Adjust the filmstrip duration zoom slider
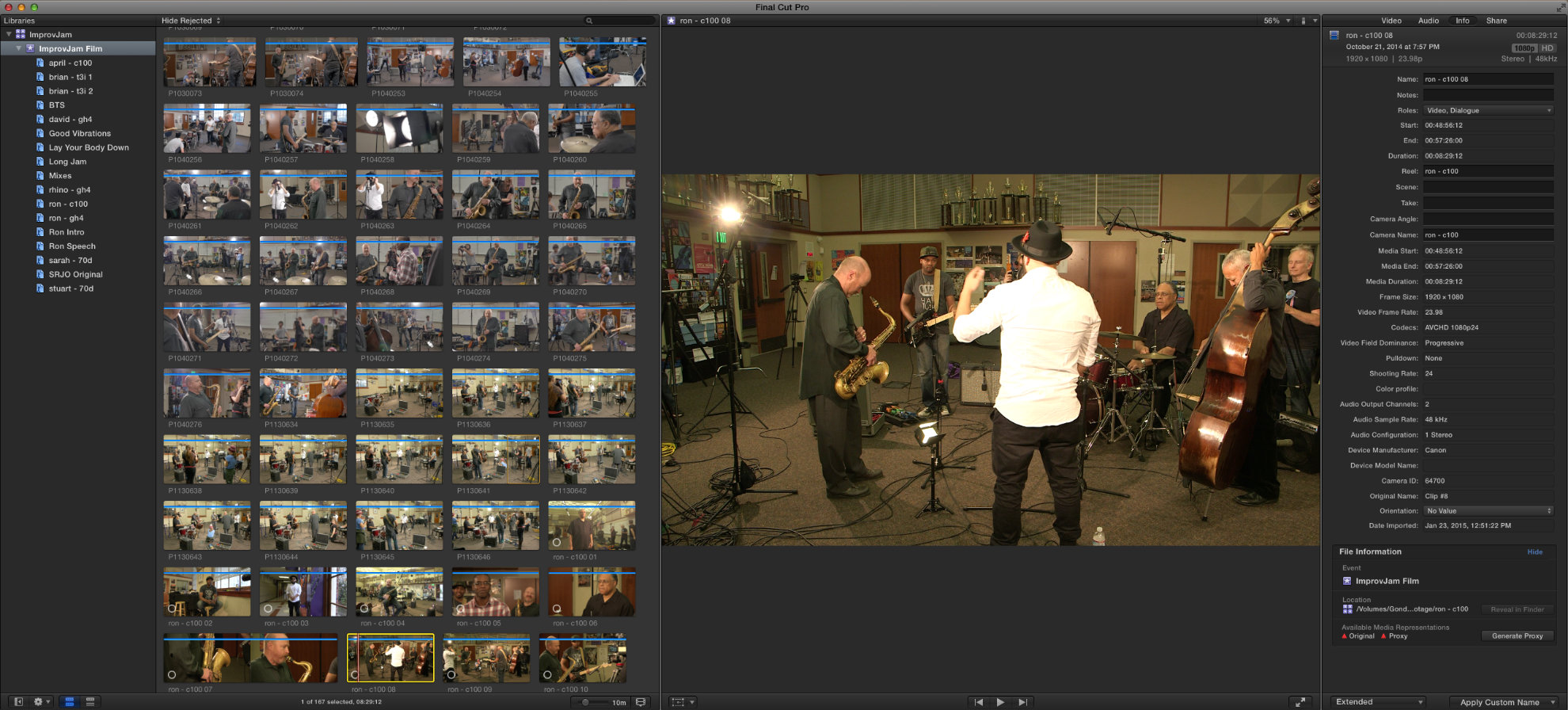Screen dimensions: 1568x710 point(586,702)
